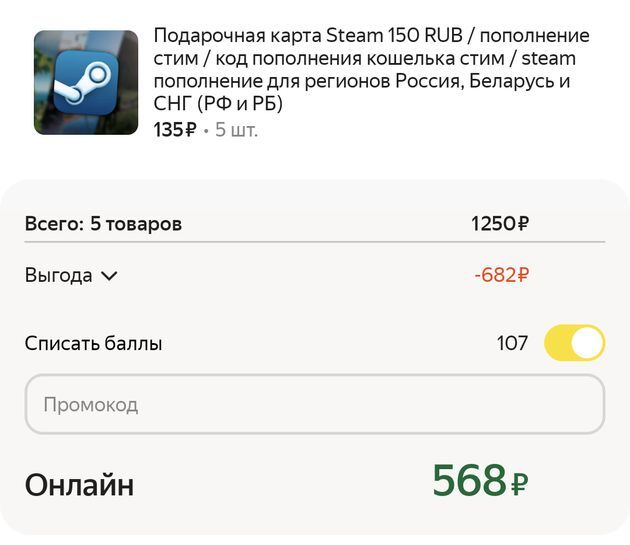Screen dimensions: 630x545
Task: Click the ruble symbol after 1250
Action: (522, 223)
